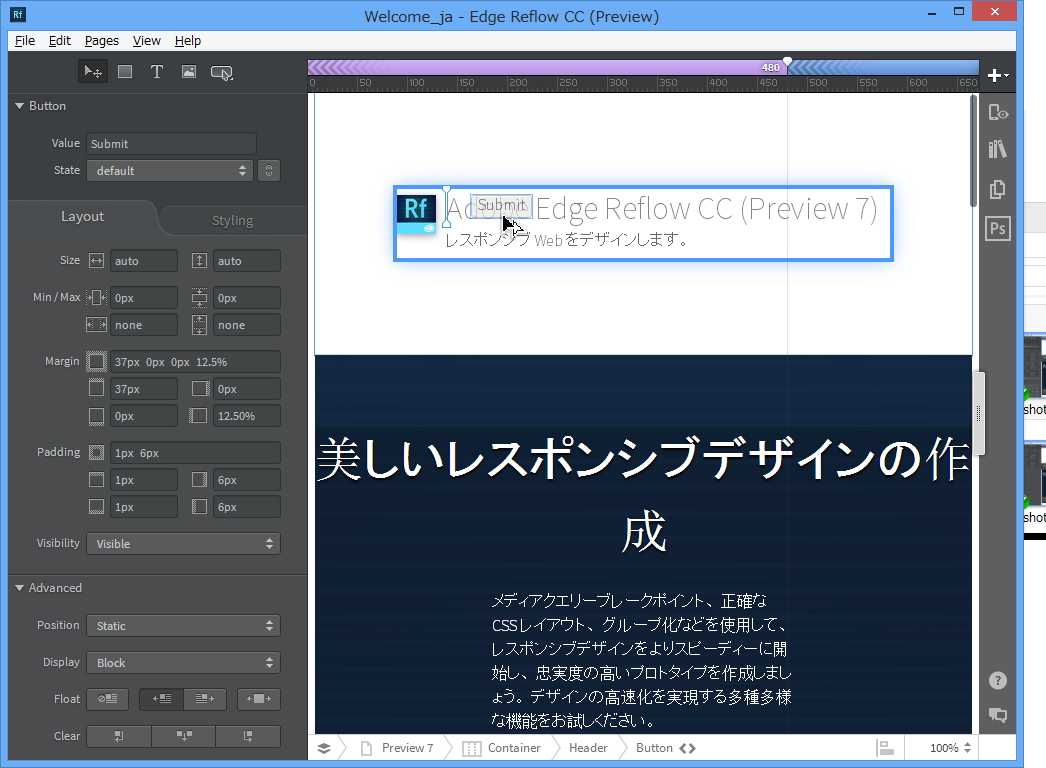Open the State dropdown showing default
1046x768 pixels.
pyautogui.click(x=169, y=170)
